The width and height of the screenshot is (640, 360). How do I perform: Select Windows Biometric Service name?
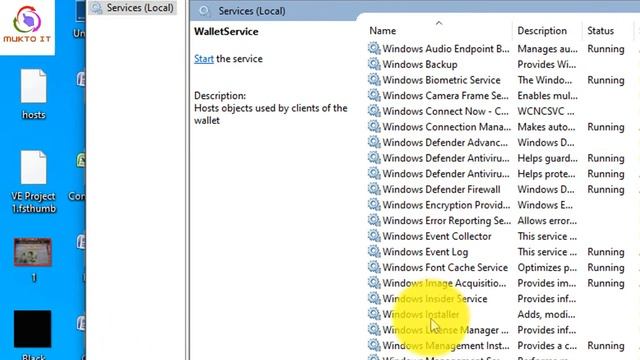pyautogui.click(x=441, y=80)
